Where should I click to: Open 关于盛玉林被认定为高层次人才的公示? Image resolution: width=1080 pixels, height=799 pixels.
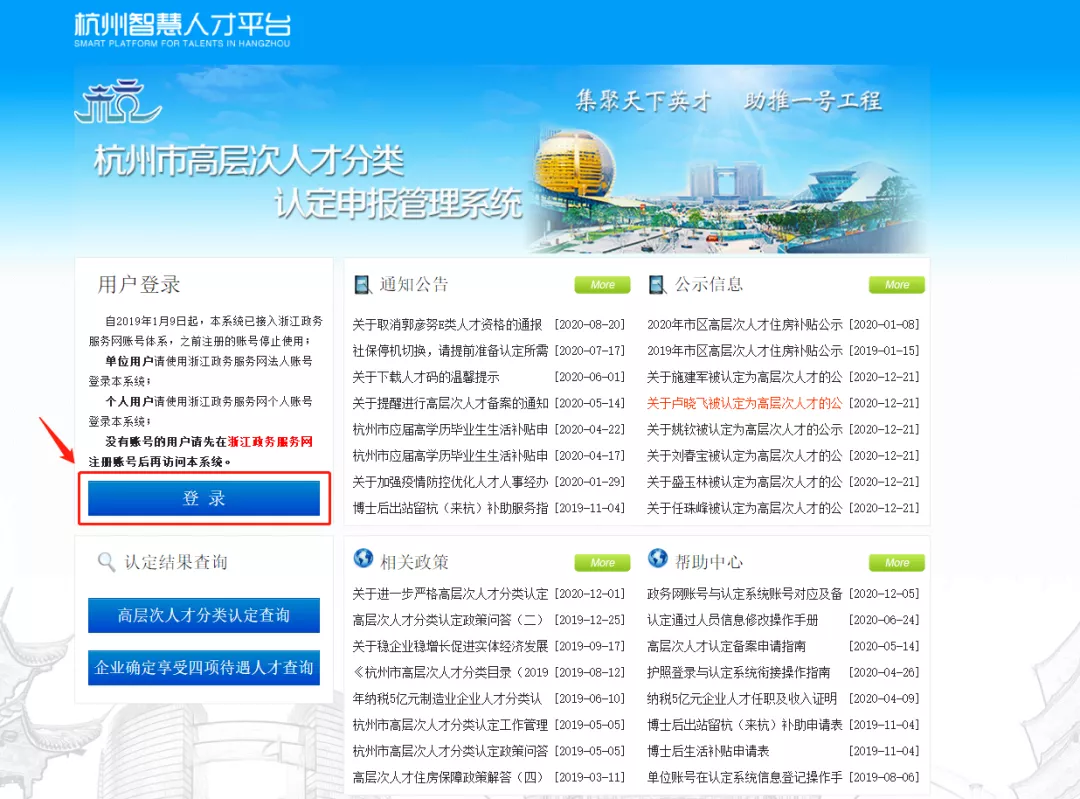(x=745, y=481)
